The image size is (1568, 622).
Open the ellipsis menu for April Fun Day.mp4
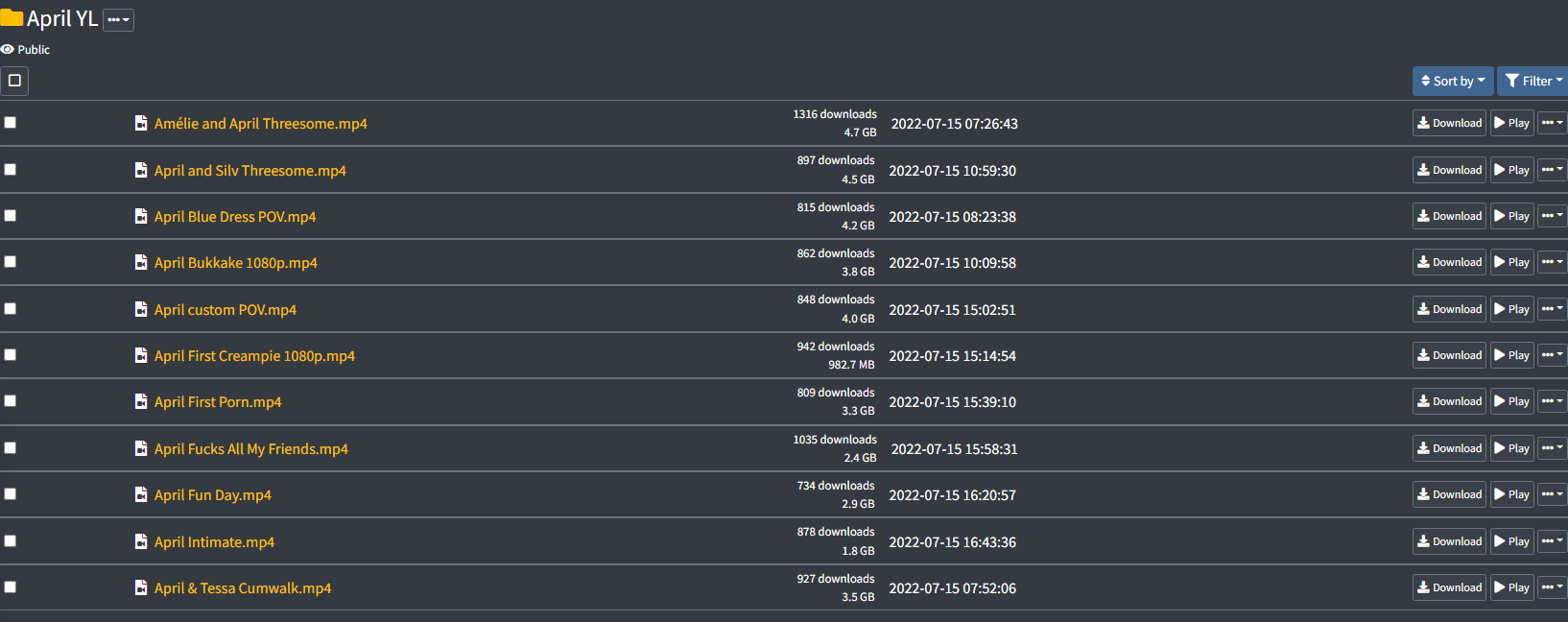pos(1552,494)
